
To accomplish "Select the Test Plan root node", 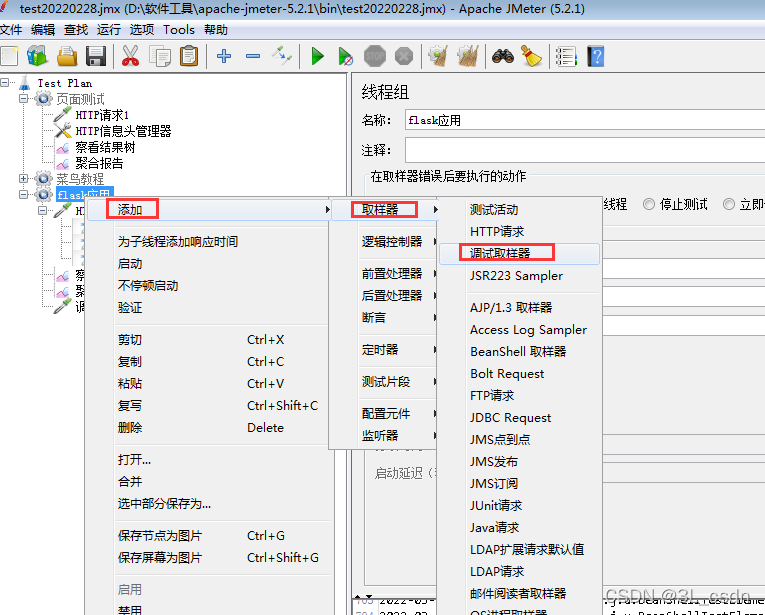I will pos(64,83).
